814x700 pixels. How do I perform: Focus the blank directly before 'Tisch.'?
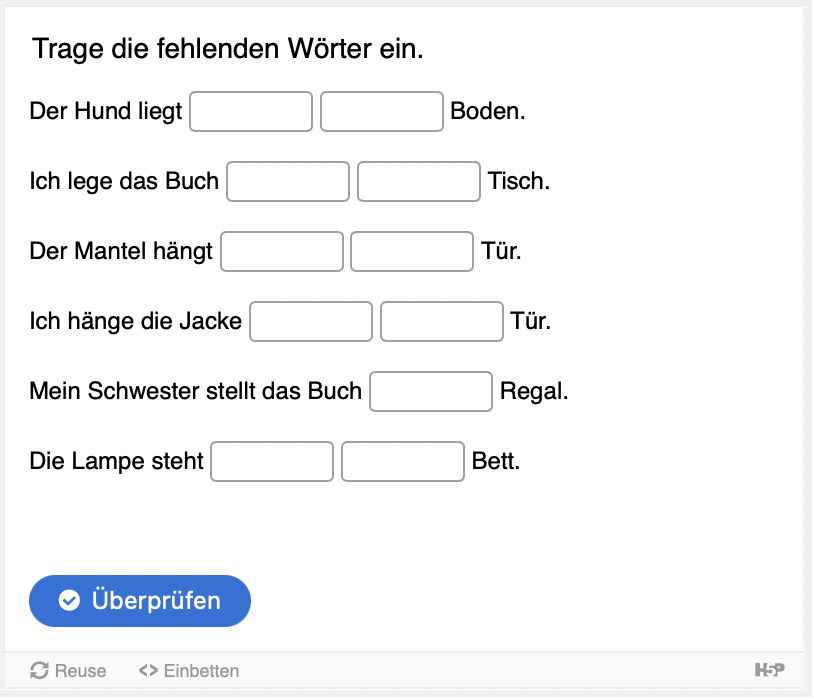pos(419,181)
